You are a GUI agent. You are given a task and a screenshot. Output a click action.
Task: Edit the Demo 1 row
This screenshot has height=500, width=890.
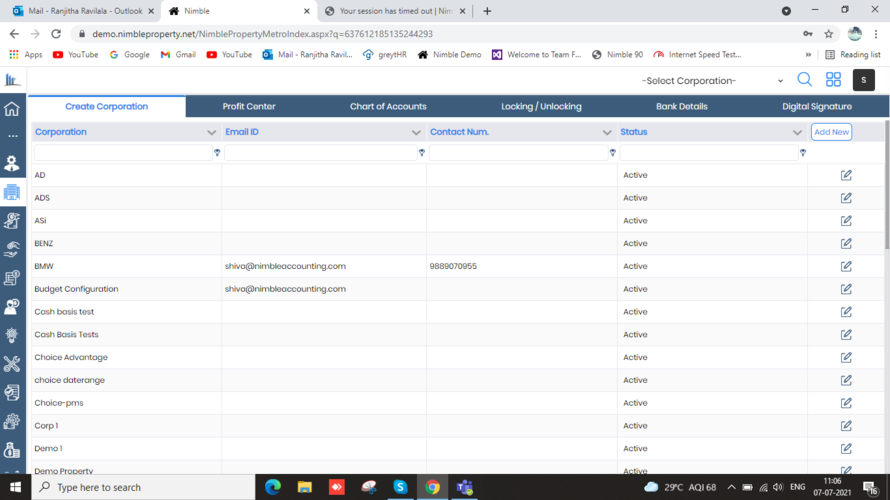pyautogui.click(x=846, y=448)
